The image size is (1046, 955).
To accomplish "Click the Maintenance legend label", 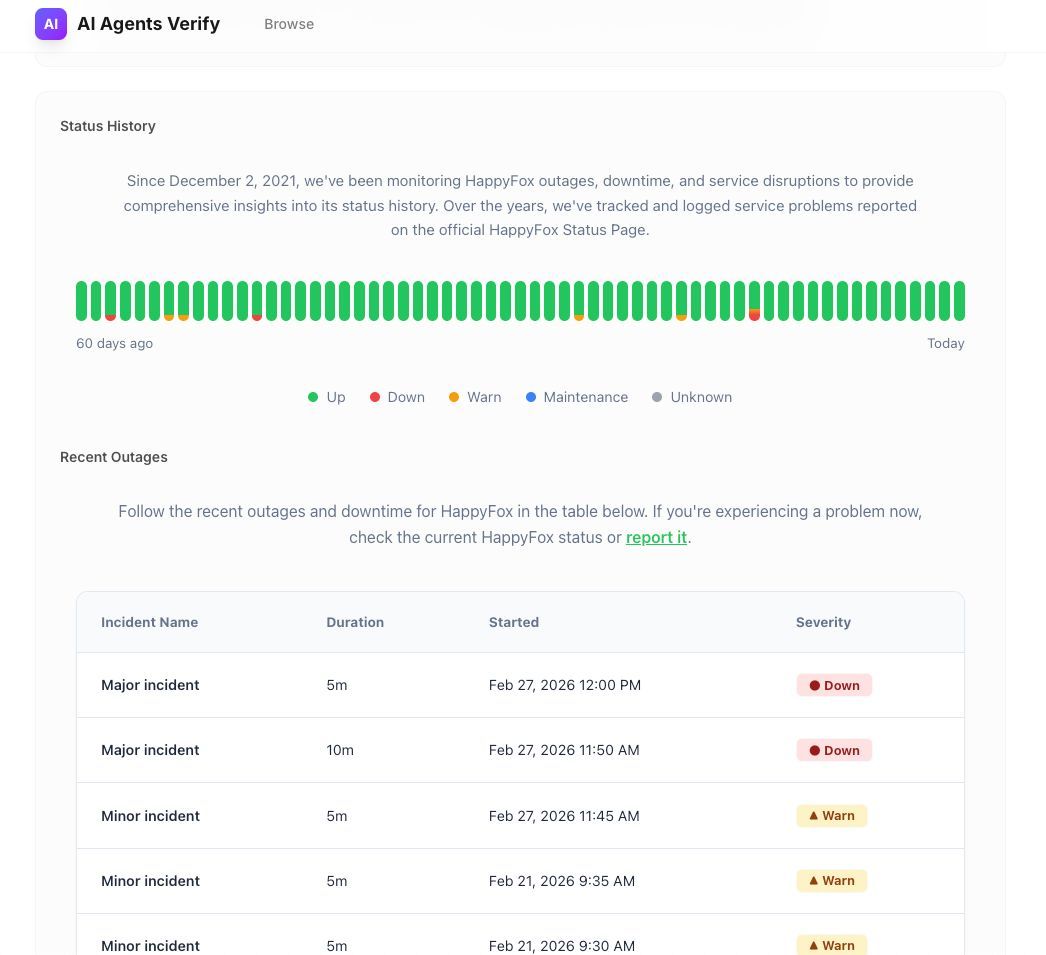I will pos(586,397).
